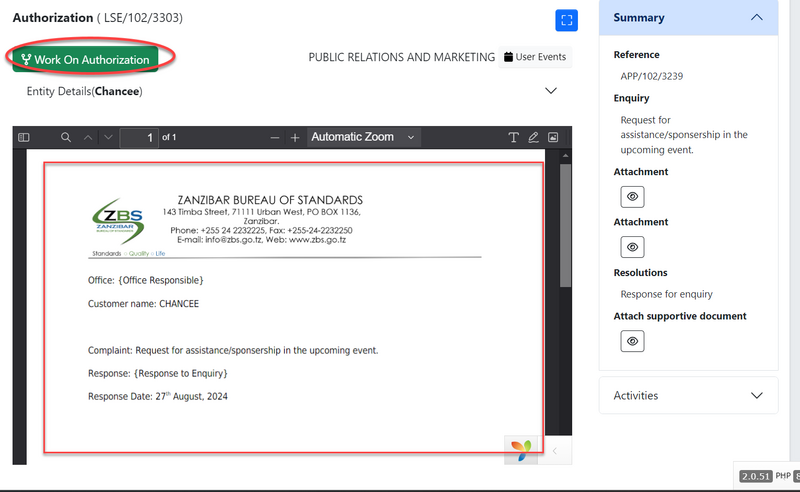The image size is (800, 492).
Task: Expand the Entity Details section
Action: [550, 91]
